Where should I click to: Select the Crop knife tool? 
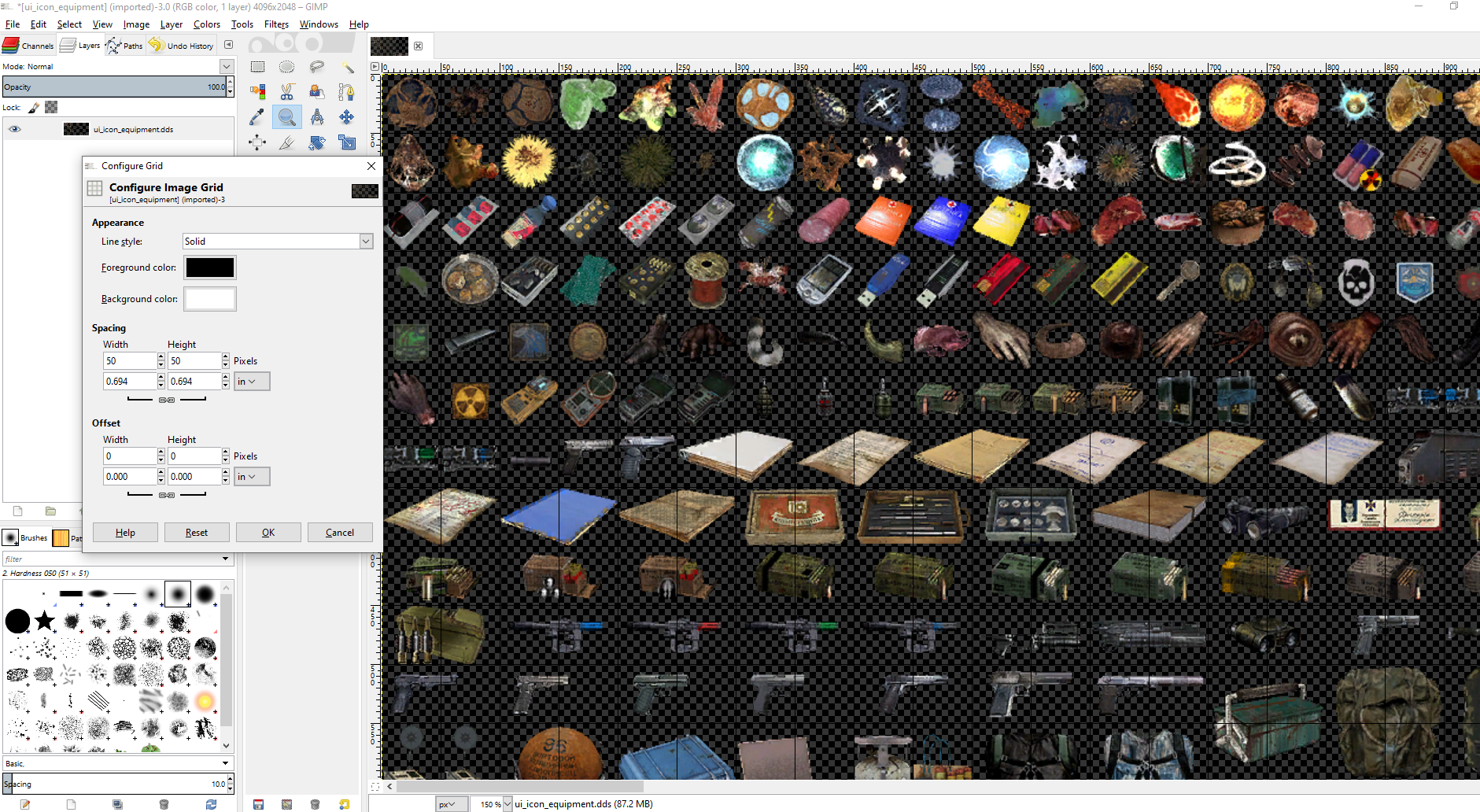pos(287,142)
